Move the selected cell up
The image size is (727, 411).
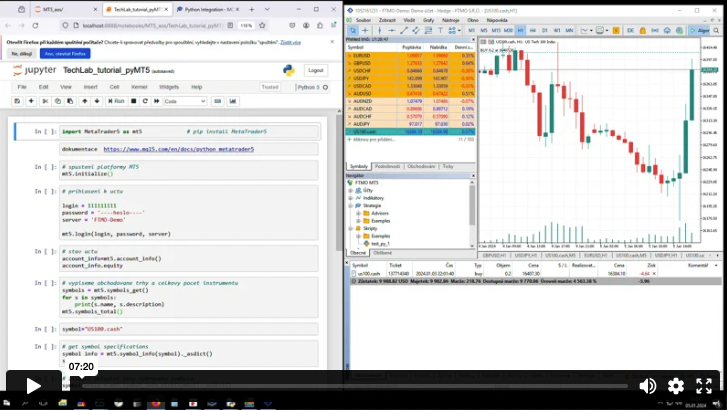click(84, 101)
